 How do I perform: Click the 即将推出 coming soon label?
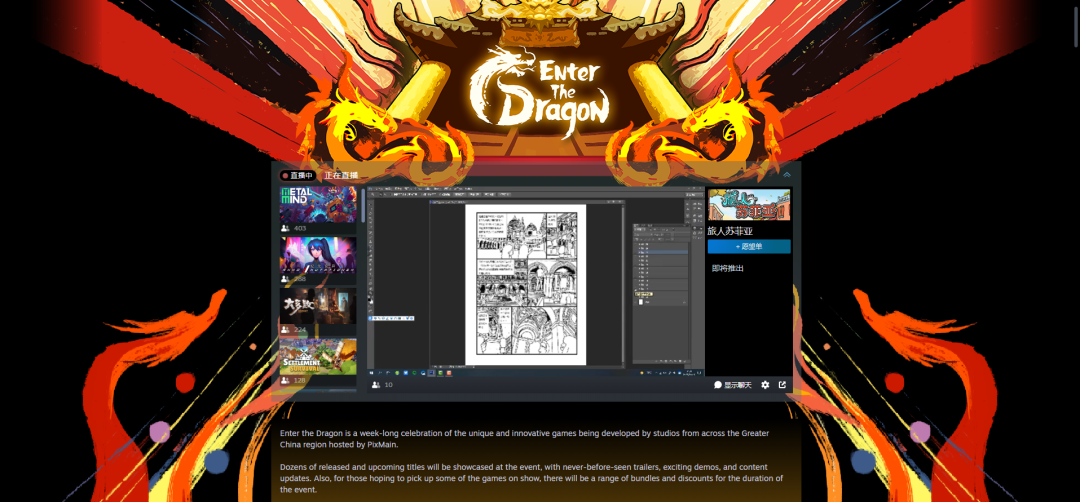727,269
